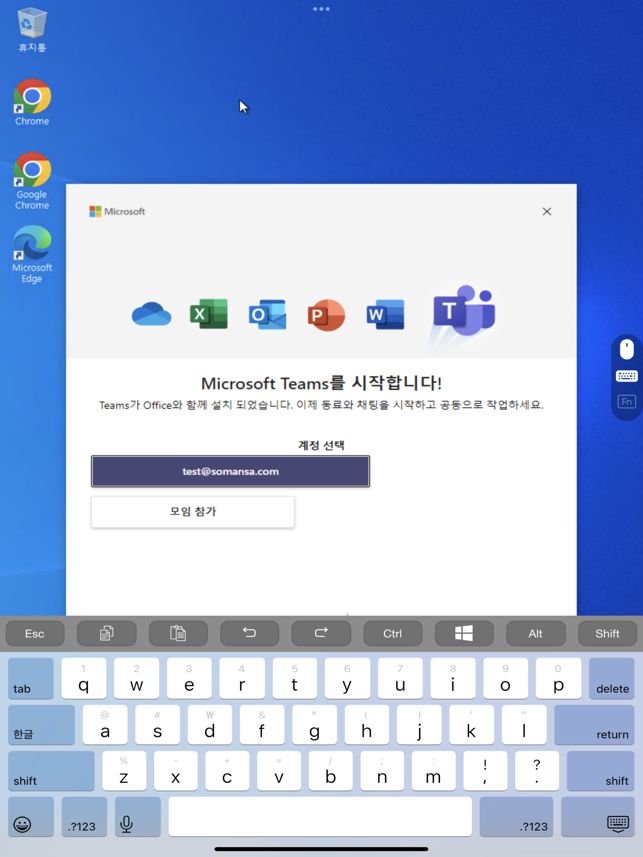Click the Microsoft logo in the dialog
This screenshot has height=857, width=643.
coord(117,212)
